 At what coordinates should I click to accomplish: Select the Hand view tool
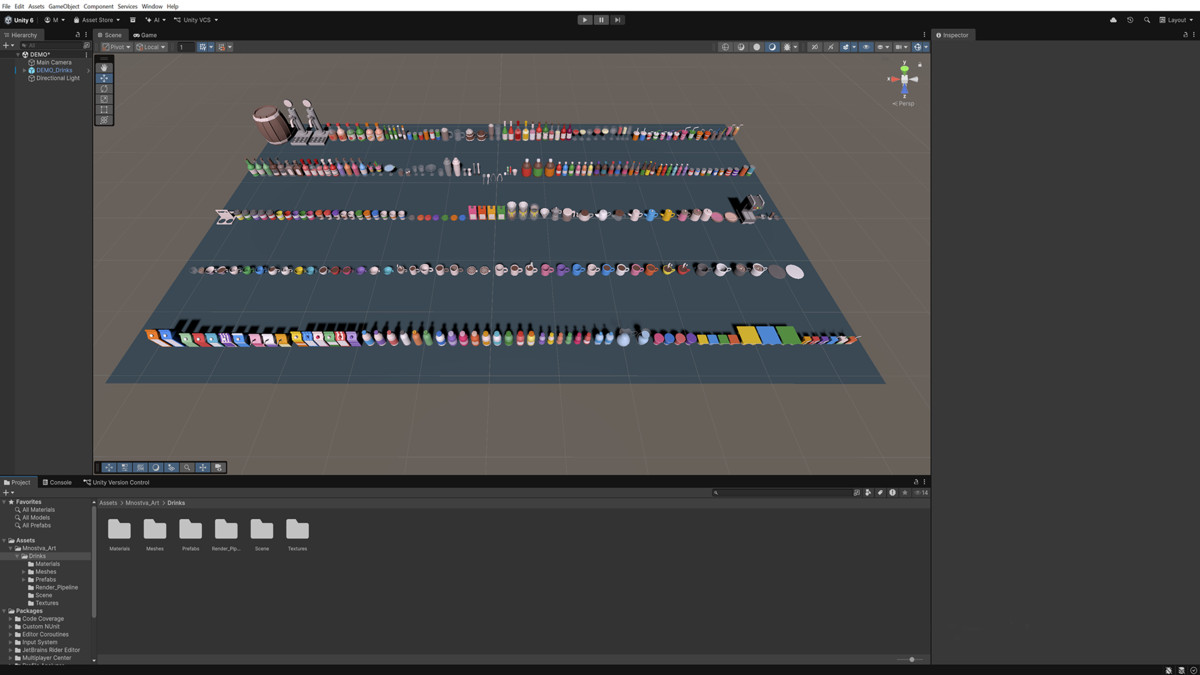(104, 68)
